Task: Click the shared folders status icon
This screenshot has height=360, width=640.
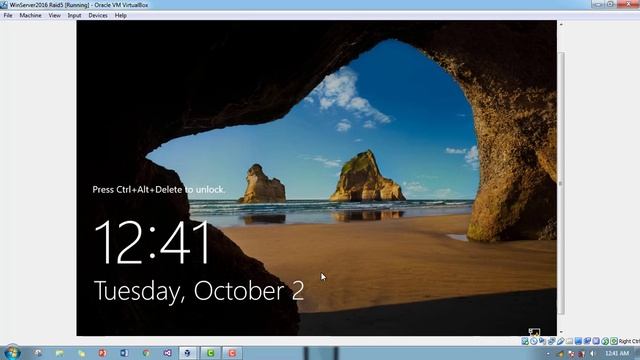Action: [569, 341]
